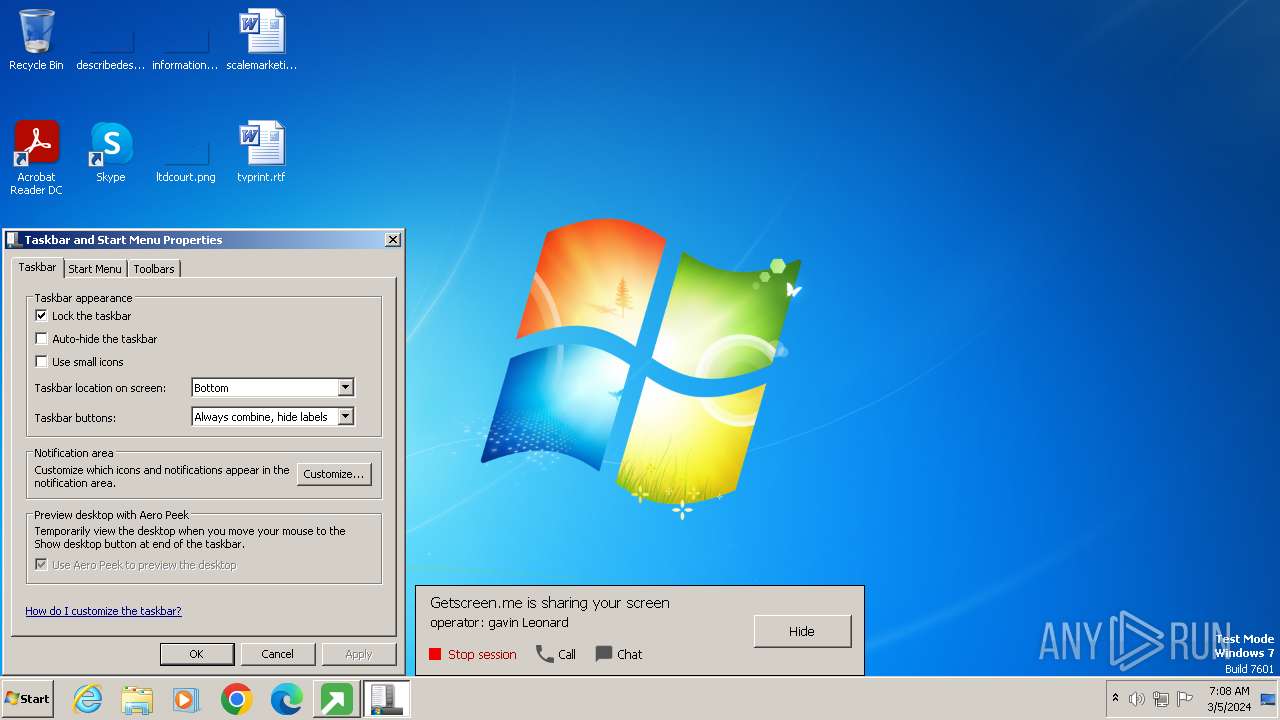Click the Customize... button
Image resolution: width=1280 pixels, height=720 pixels.
pos(334,474)
